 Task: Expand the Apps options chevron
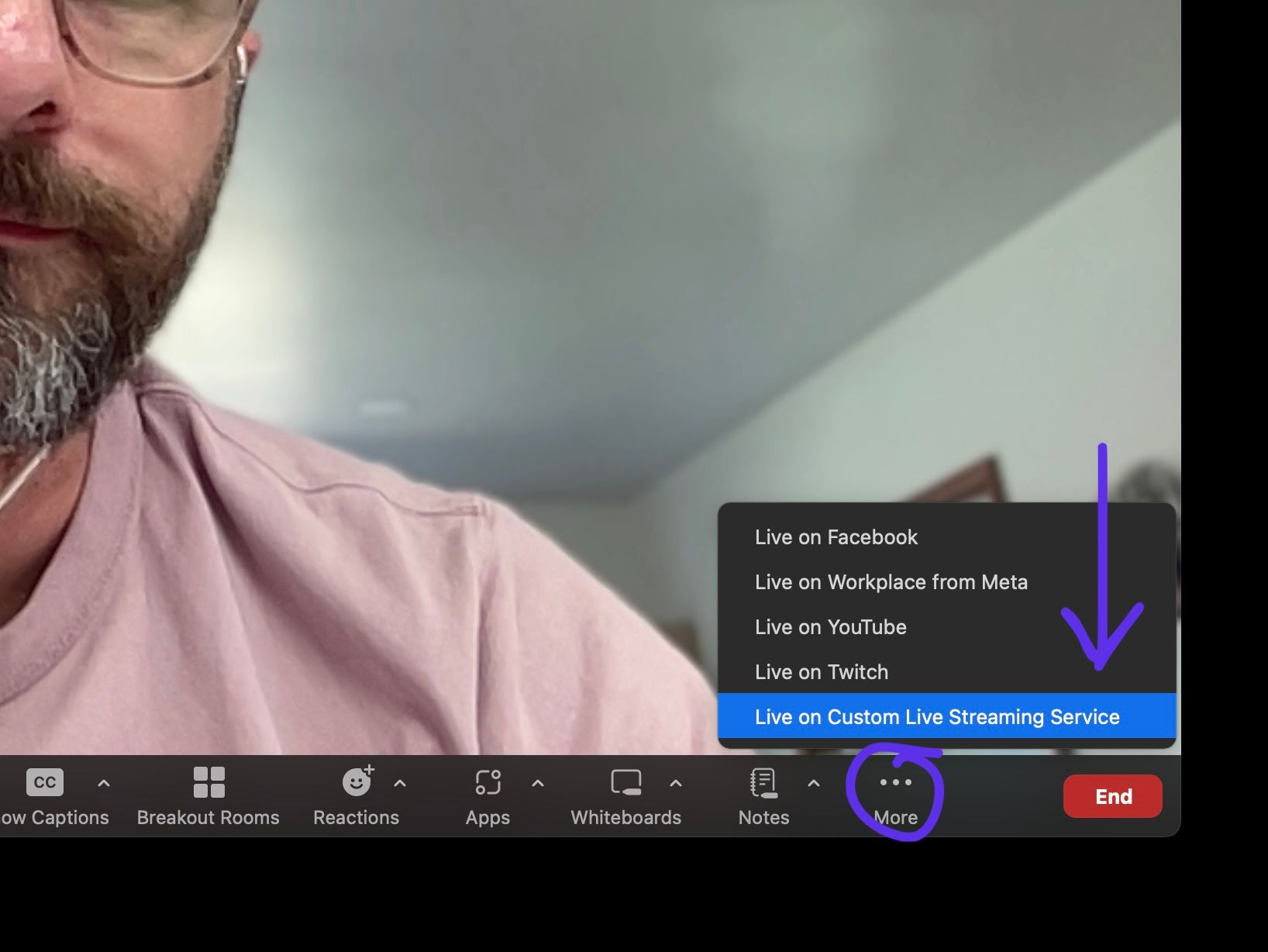[538, 783]
